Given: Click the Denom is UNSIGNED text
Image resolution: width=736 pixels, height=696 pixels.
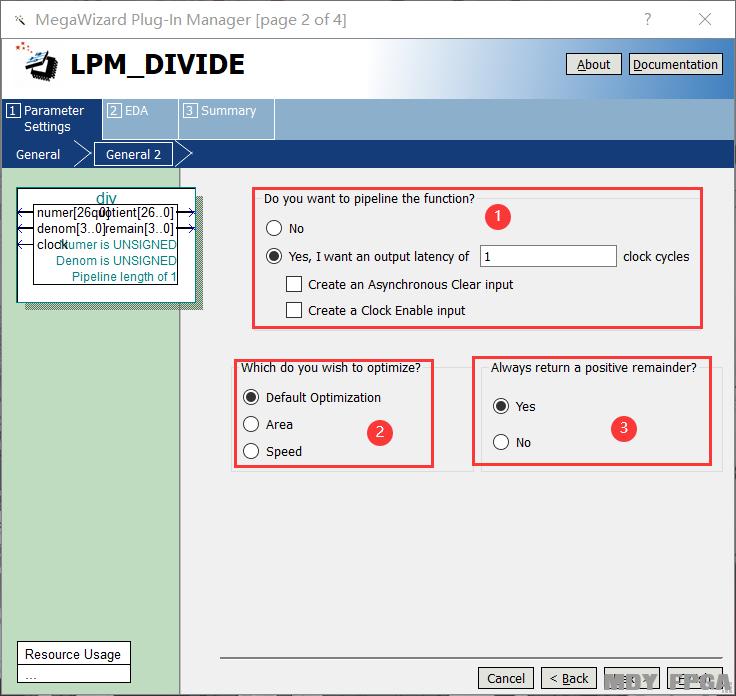Looking at the screenshot, I should (116, 260).
